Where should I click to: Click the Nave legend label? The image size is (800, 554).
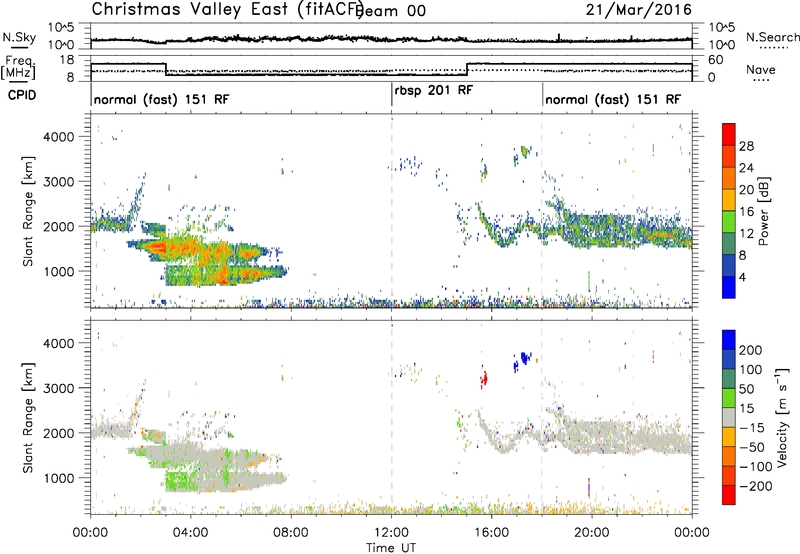tap(760, 69)
